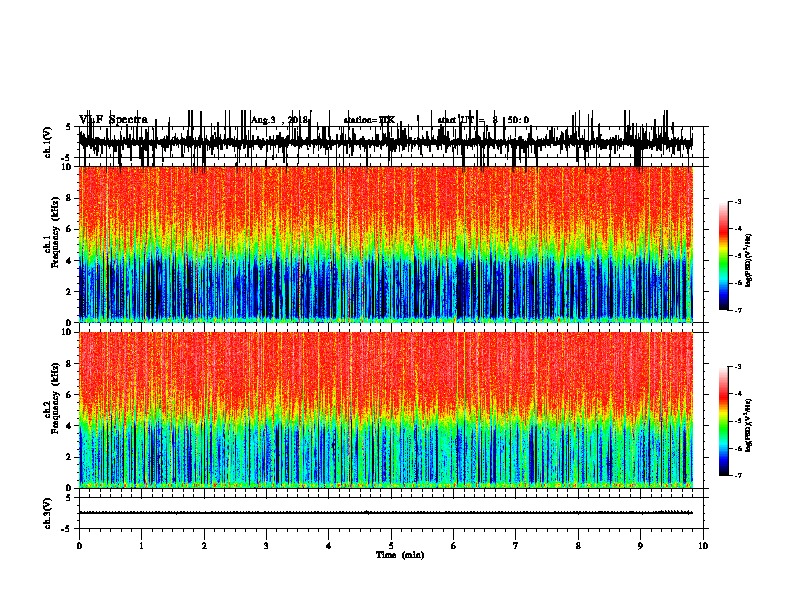This screenshot has width=792, height=612.
Task: Click the 'station=' header label
Action: point(361,120)
